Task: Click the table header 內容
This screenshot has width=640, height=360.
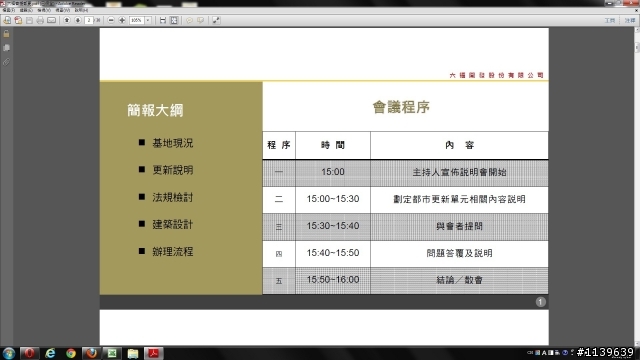Action: coord(460,145)
